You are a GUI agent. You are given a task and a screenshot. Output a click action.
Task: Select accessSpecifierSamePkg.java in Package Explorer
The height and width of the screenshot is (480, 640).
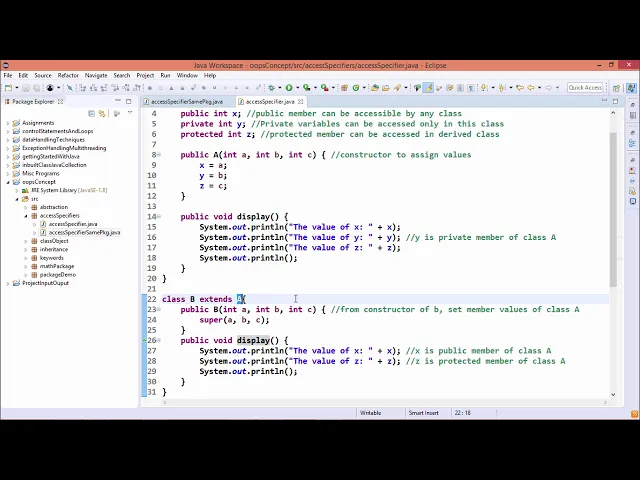pos(84,233)
